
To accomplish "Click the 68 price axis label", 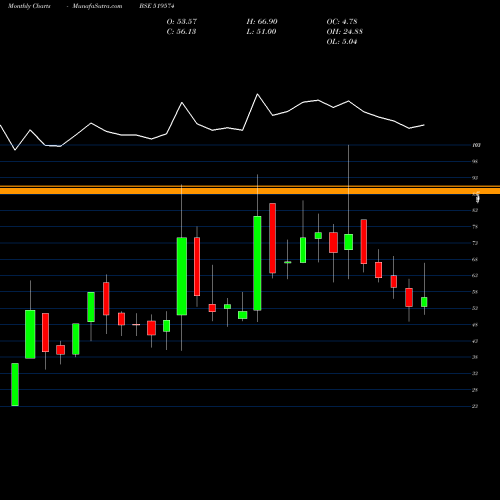I will point(475,259).
